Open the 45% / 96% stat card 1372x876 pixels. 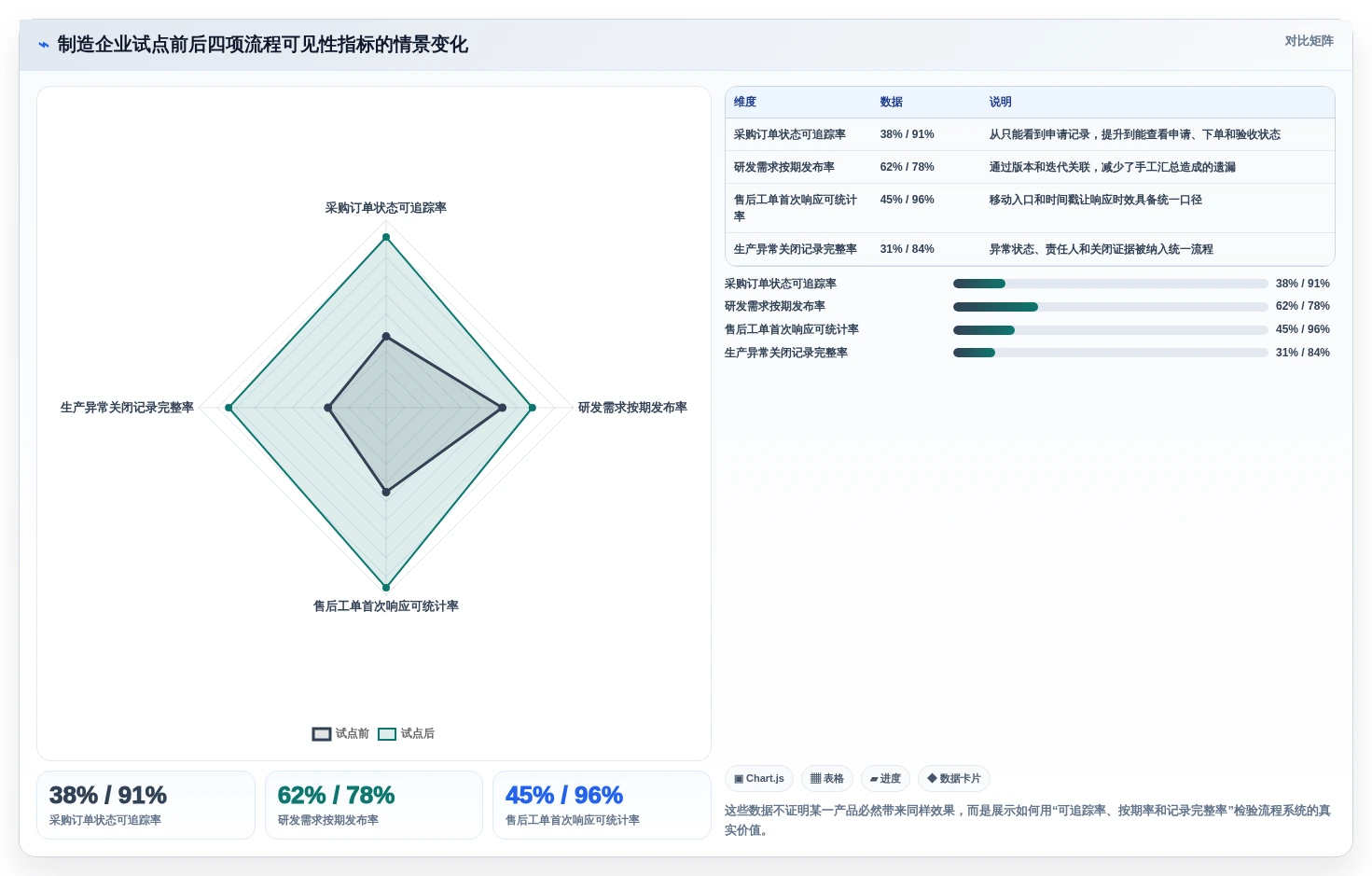tap(602, 805)
